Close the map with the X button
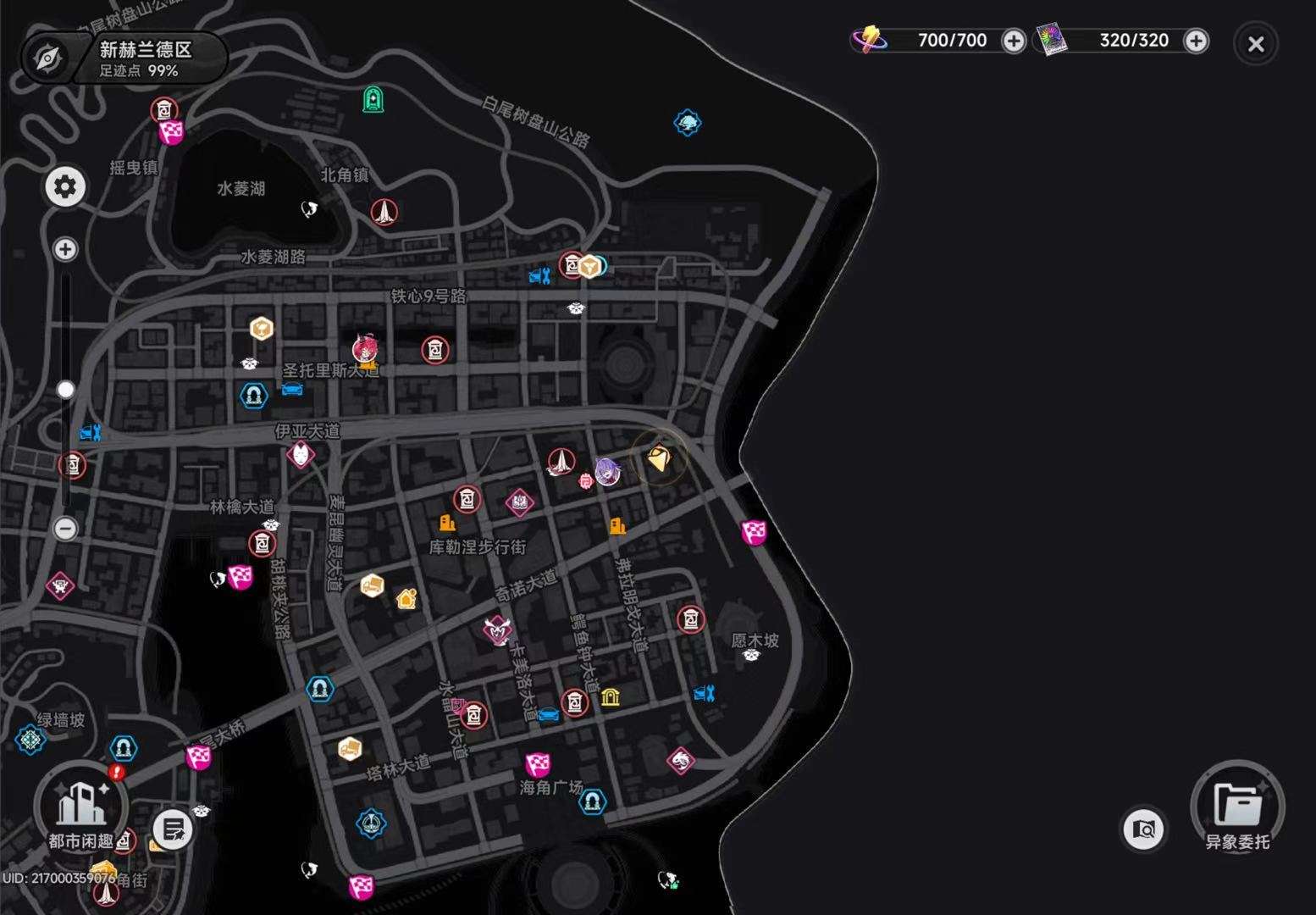The width and height of the screenshot is (1316, 915). [1256, 43]
